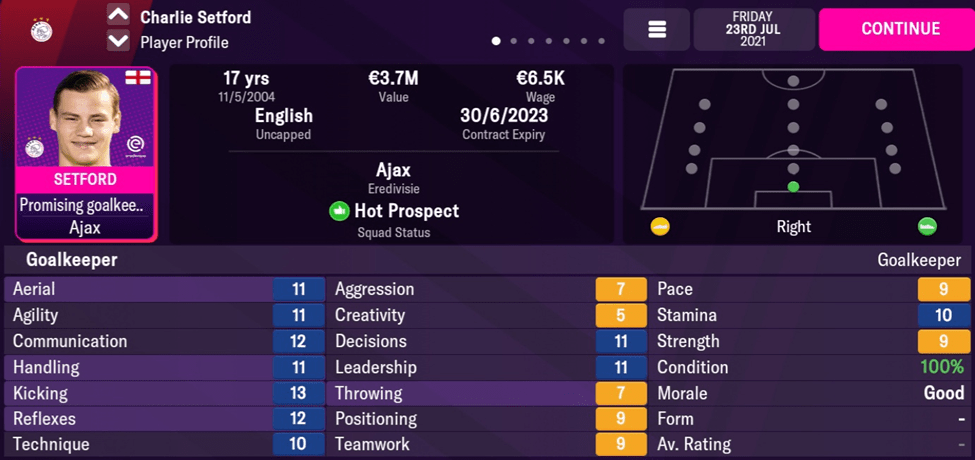Jump to the last page indicator dot
Viewport: 975px width, 460px height.
pyautogui.click(x=601, y=42)
